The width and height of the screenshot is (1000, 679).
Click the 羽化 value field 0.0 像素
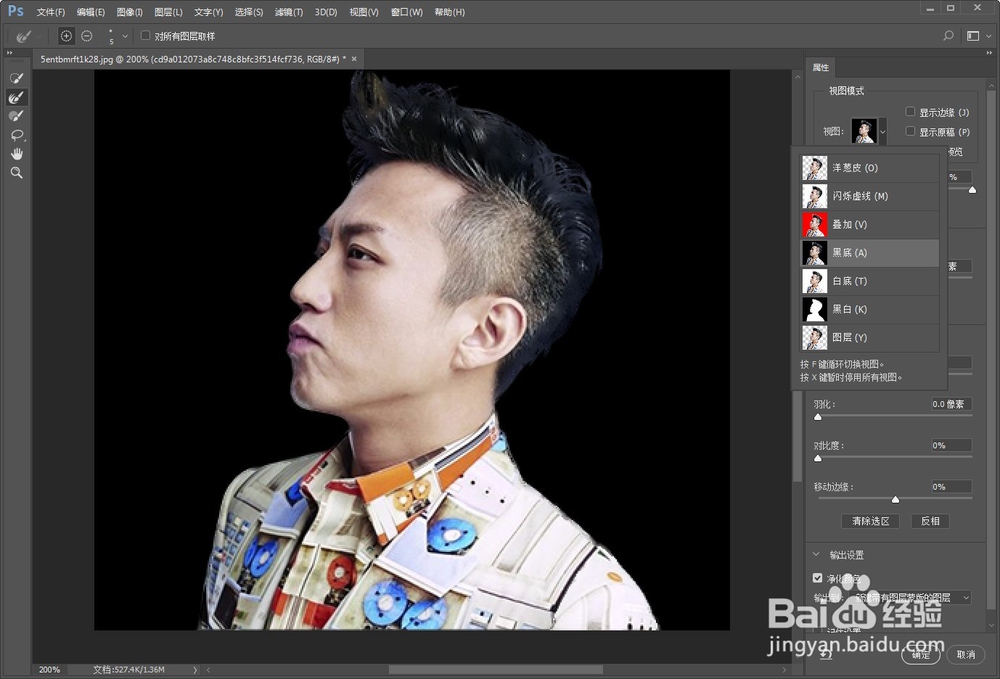tap(951, 404)
